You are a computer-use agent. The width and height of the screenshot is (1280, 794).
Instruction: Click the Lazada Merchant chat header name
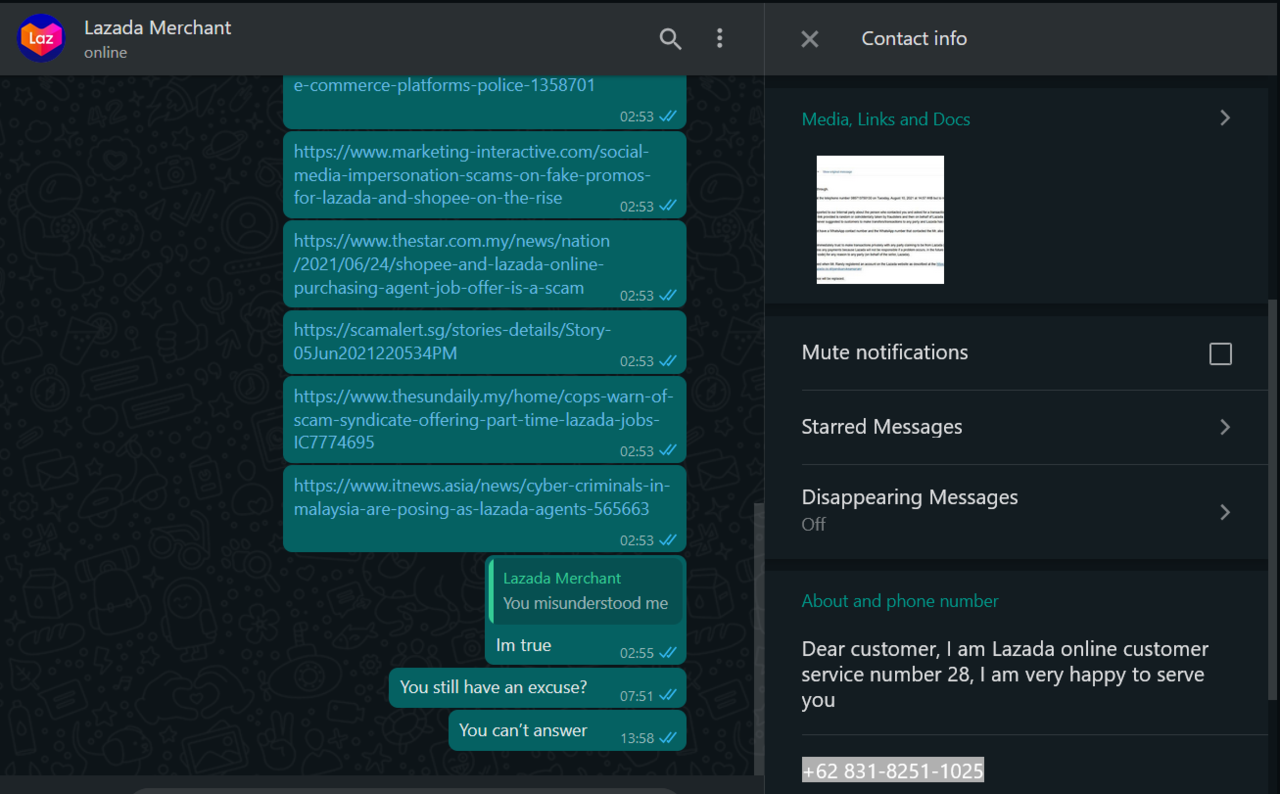point(158,28)
